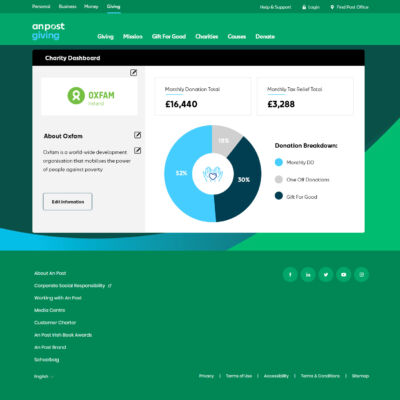Open the An Post Irish Book Awards link
Image resolution: width=400 pixels, height=400 pixels.
[63, 335]
